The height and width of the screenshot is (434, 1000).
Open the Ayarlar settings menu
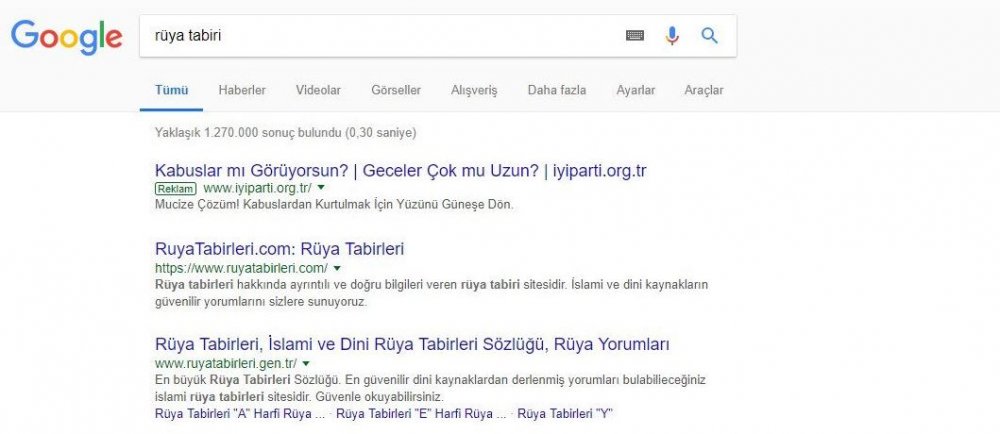coord(635,90)
